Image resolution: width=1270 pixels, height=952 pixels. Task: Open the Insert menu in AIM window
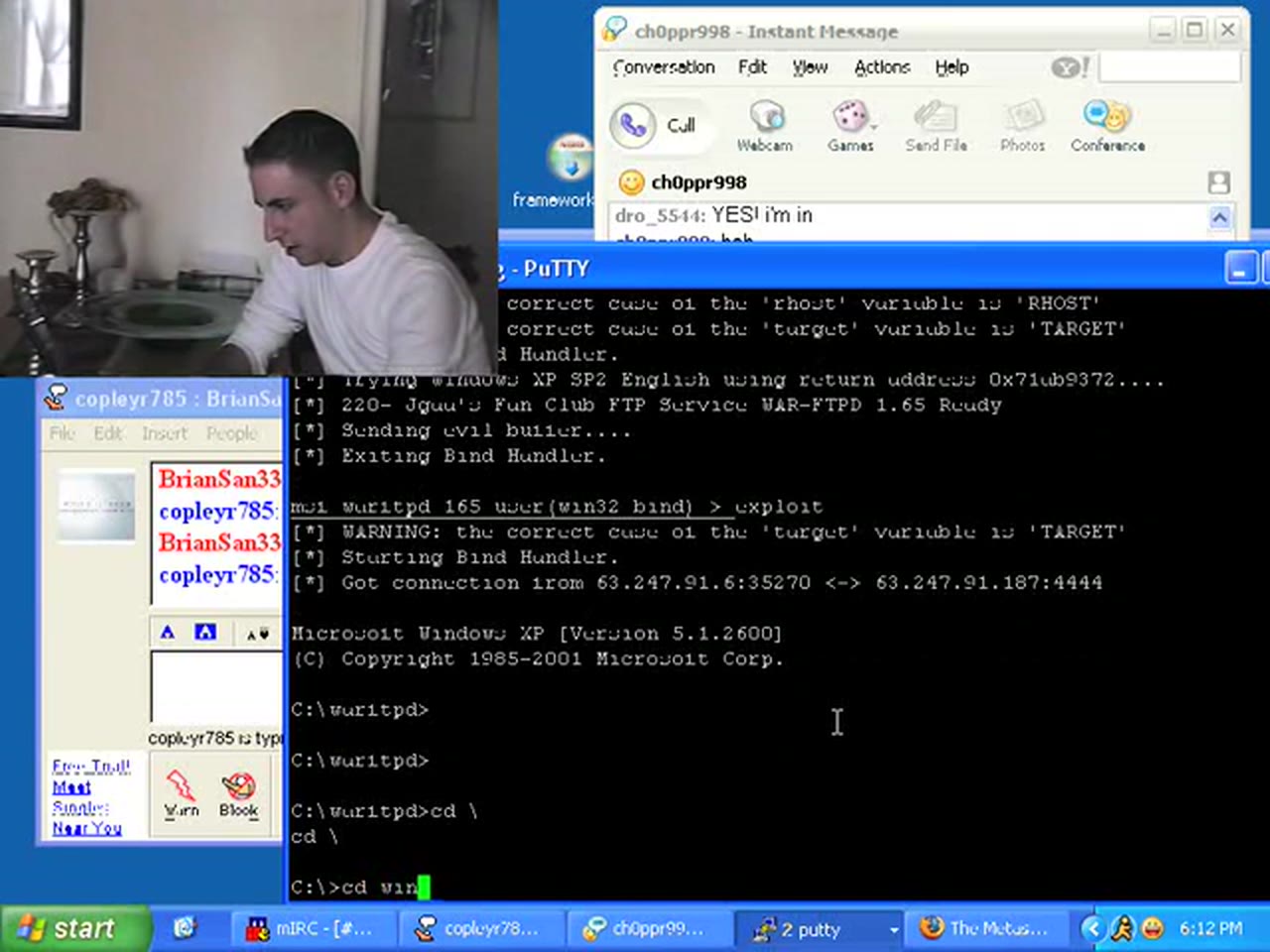tap(164, 433)
